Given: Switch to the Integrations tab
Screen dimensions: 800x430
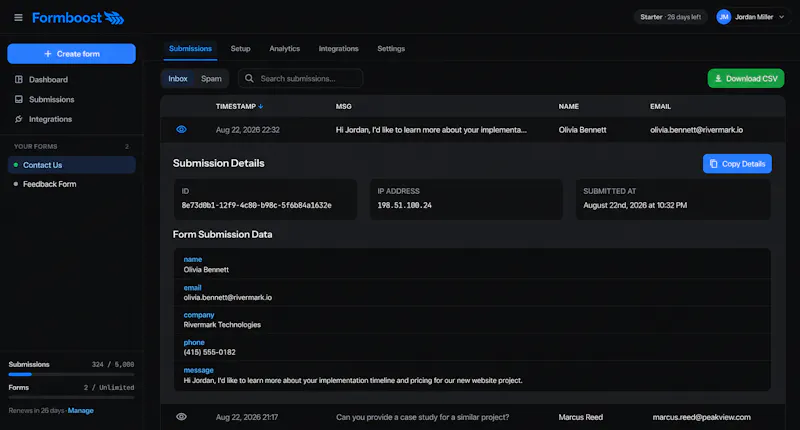Looking at the screenshot, I should [x=338, y=48].
